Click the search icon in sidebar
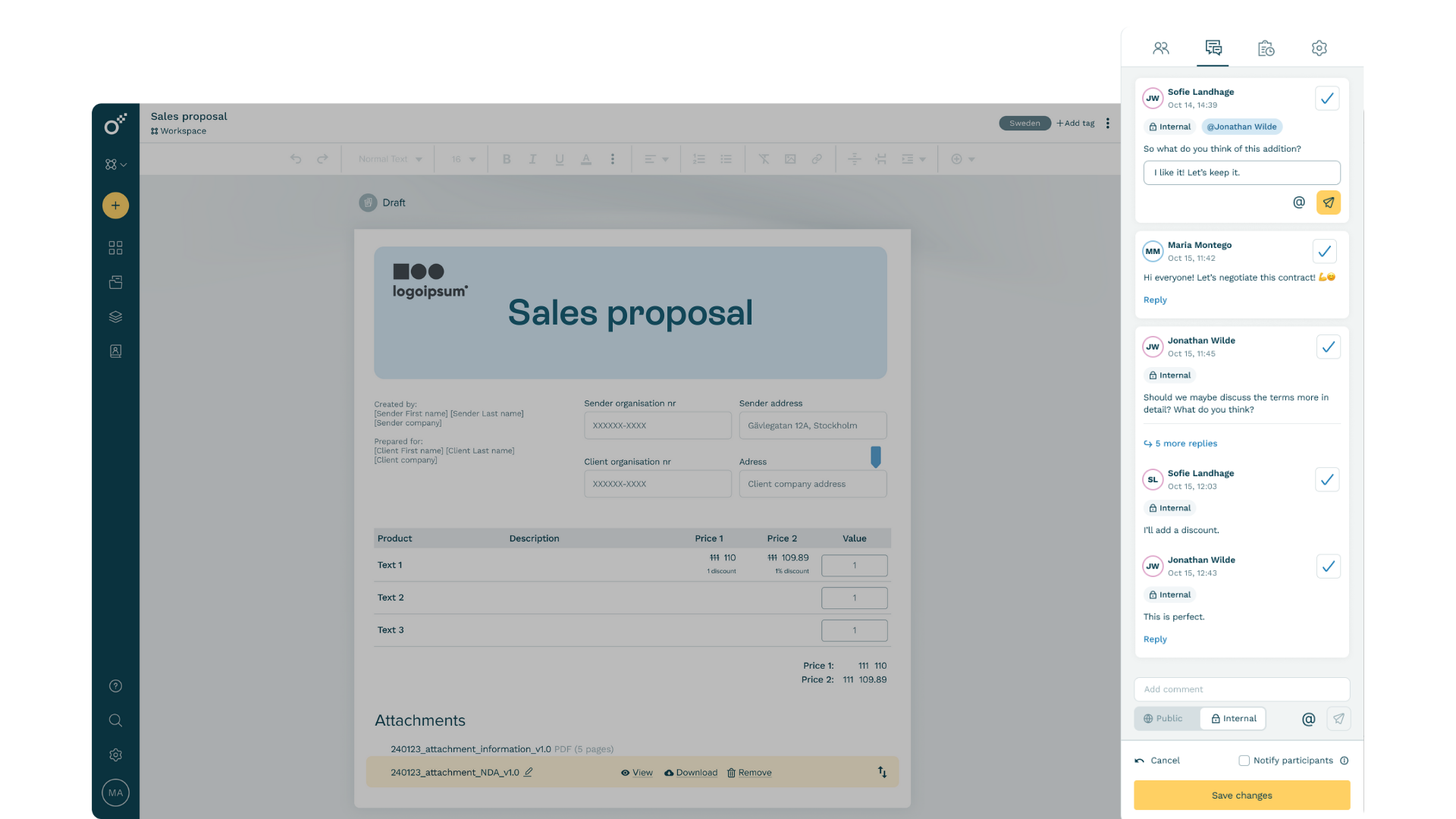 click(x=115, y=720)
